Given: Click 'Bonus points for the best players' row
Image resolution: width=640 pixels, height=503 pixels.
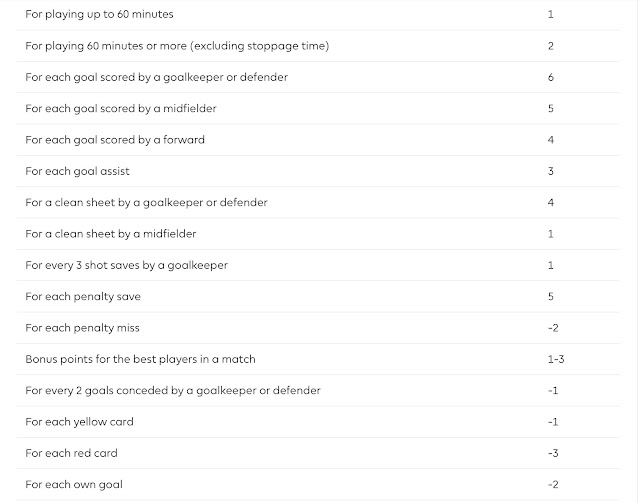Looking at the screenshot, I should click(x=318, y=359).
